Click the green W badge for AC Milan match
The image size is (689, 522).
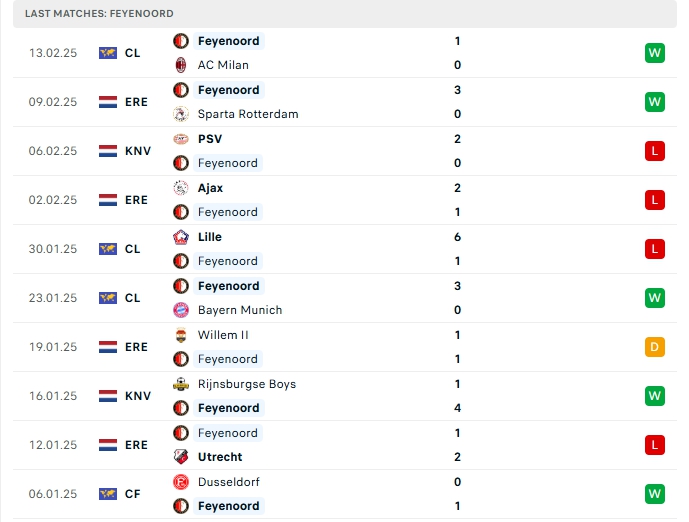pos(654,53)
